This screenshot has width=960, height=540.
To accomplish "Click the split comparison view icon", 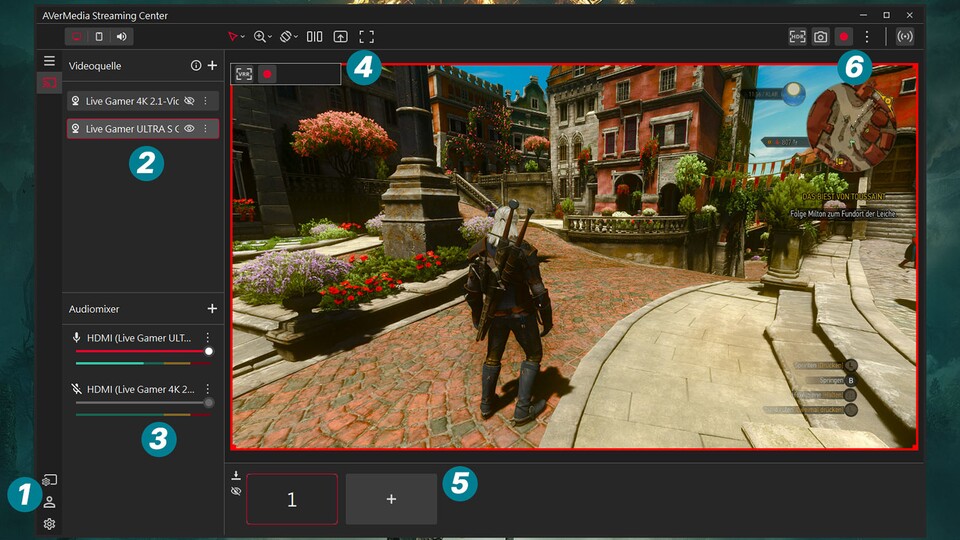I will tap(314, 37).
